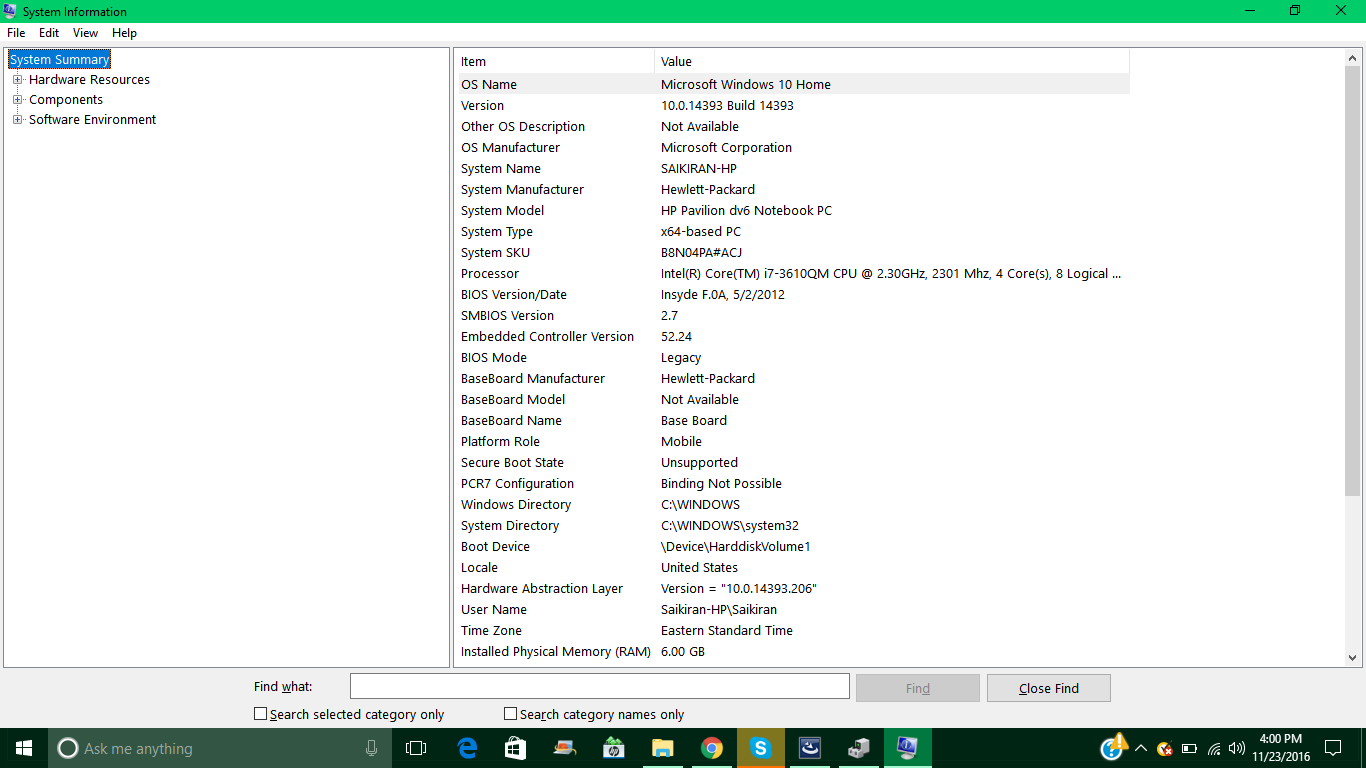Click the Installed Physical Memory (RAM) label
This screenshot has height=768, width=1366.
[x=556, y=652]
